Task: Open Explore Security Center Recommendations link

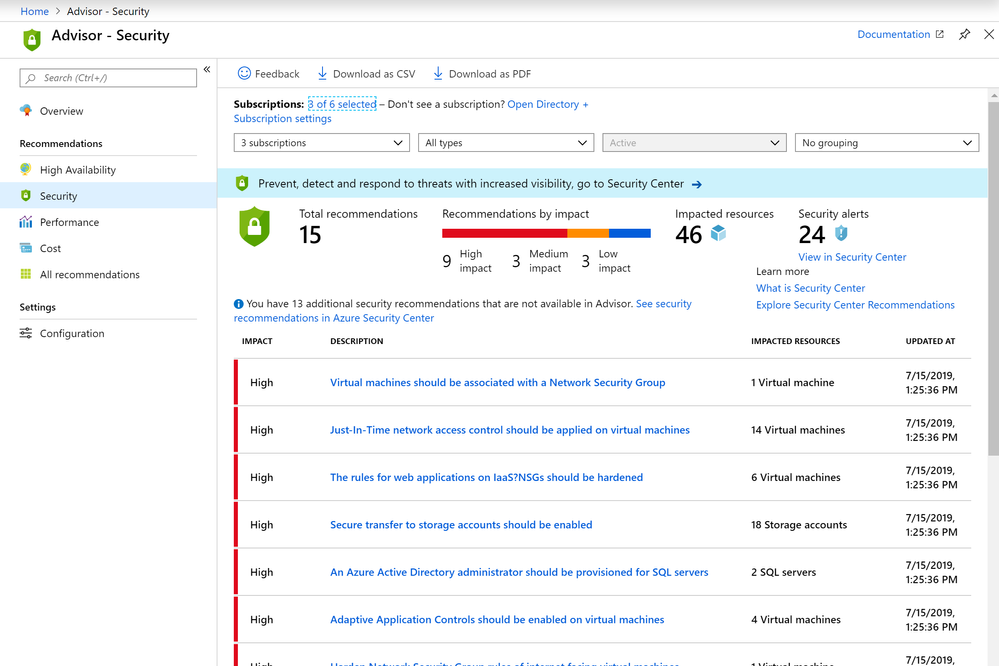Action: point(855,305)
